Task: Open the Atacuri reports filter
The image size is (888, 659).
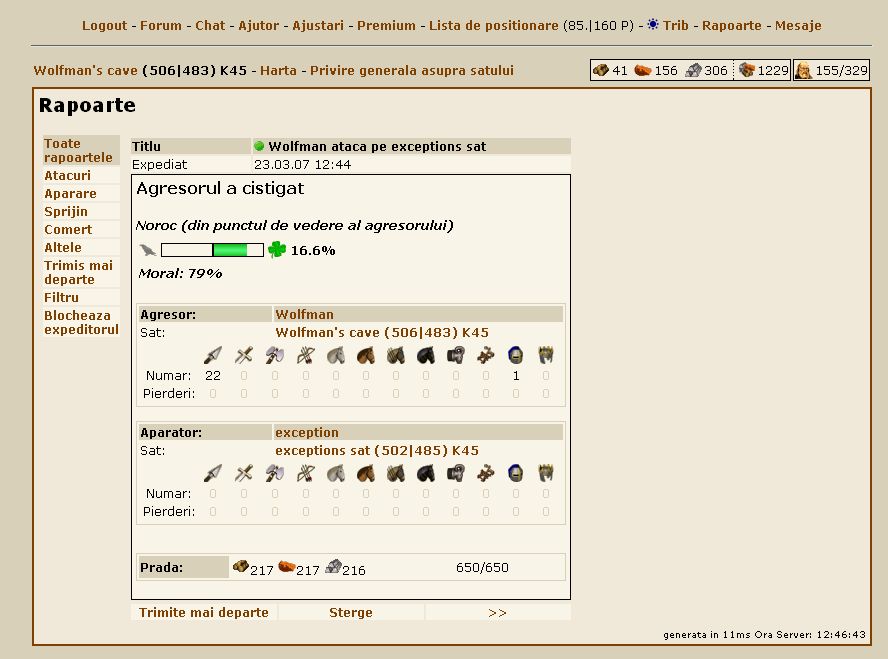Action: (x=67, y=176)
